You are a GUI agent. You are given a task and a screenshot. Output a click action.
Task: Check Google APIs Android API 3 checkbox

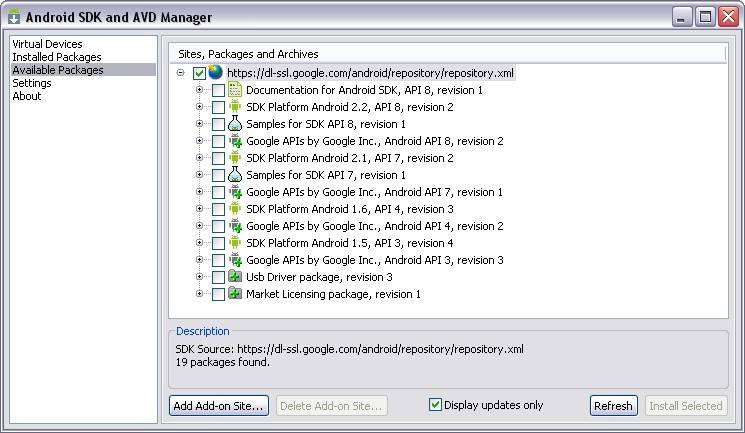(218, 260)
